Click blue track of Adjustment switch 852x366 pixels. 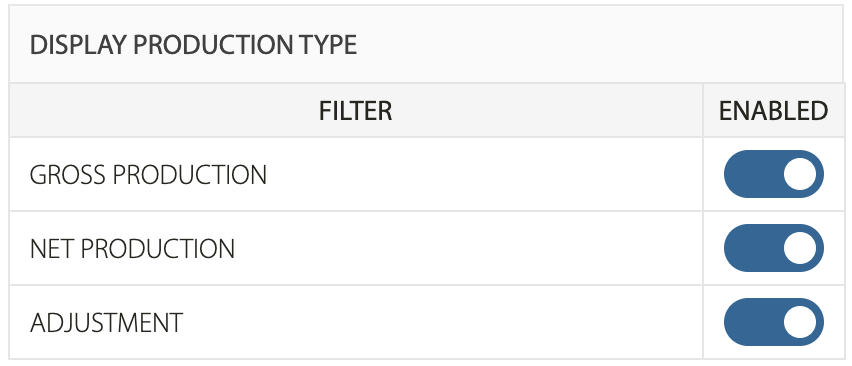(752, 322)
